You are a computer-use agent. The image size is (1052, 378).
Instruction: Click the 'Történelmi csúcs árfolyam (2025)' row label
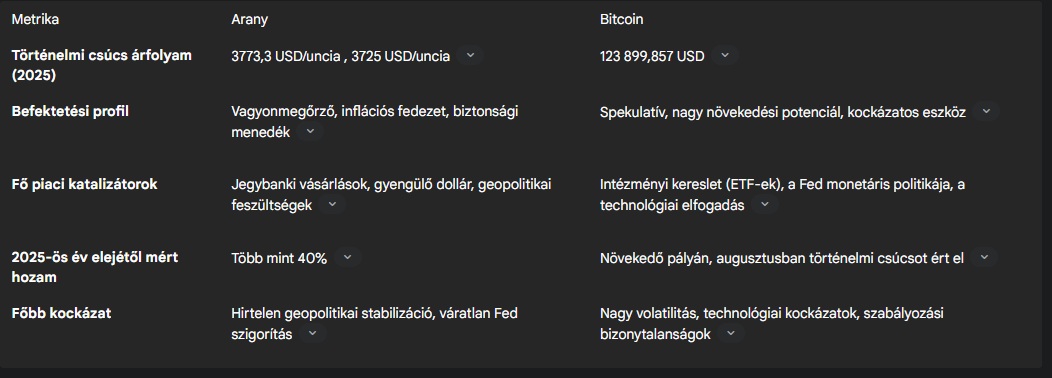point(101,65)
